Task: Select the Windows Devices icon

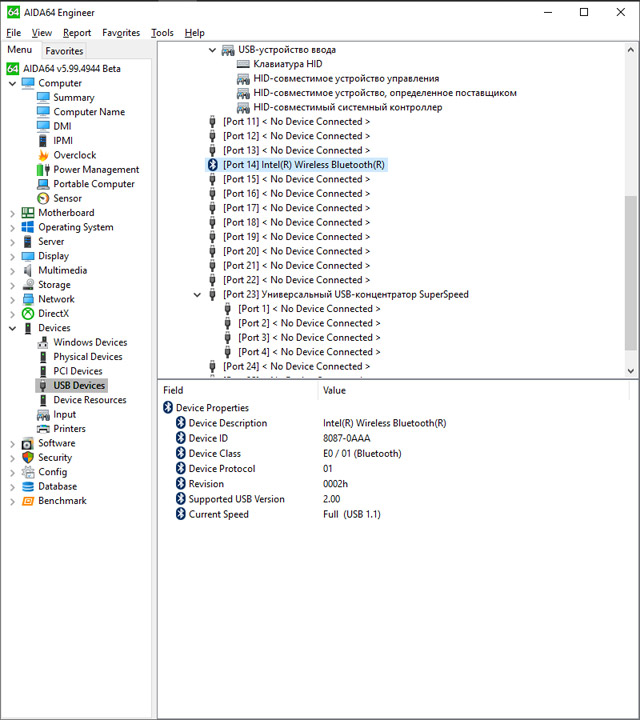Action: [43, 342]
